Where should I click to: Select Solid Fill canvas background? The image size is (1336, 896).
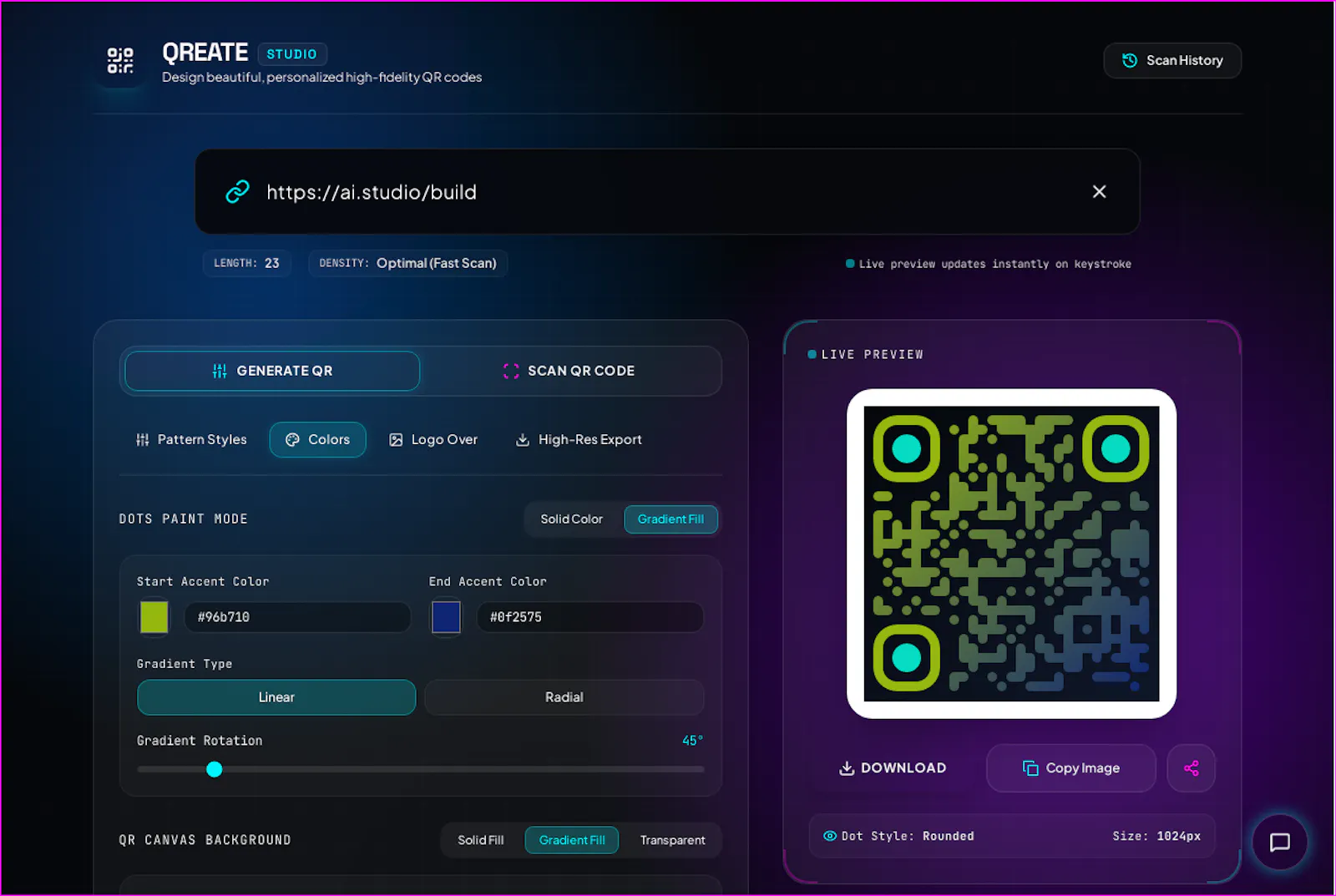coord(481,840)
